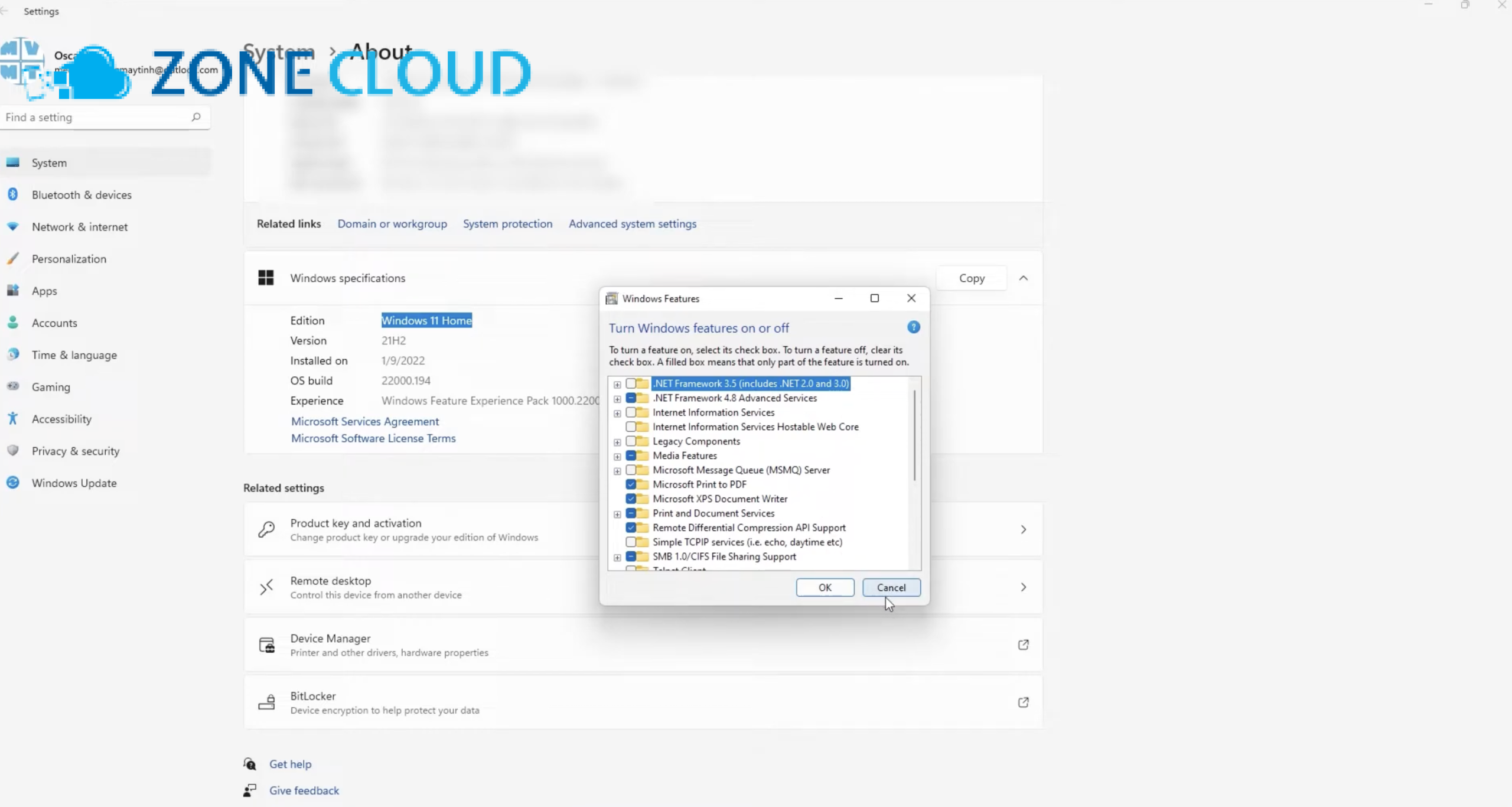
Task: Collapse the Windows specifications section chevron
Action: coord(1023,278)
